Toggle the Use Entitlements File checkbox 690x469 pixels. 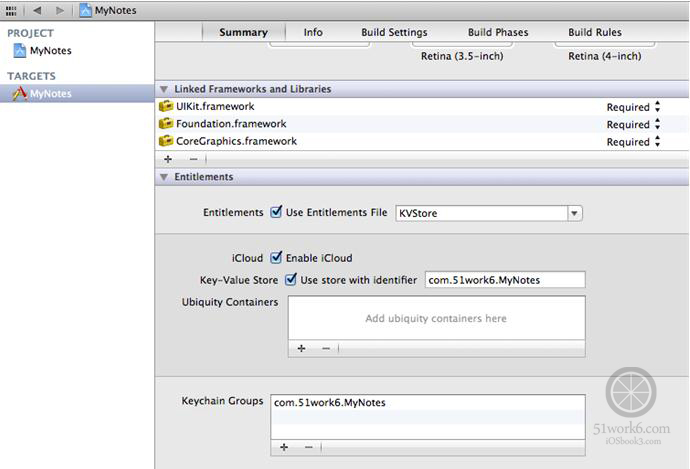tap(276, 212)
